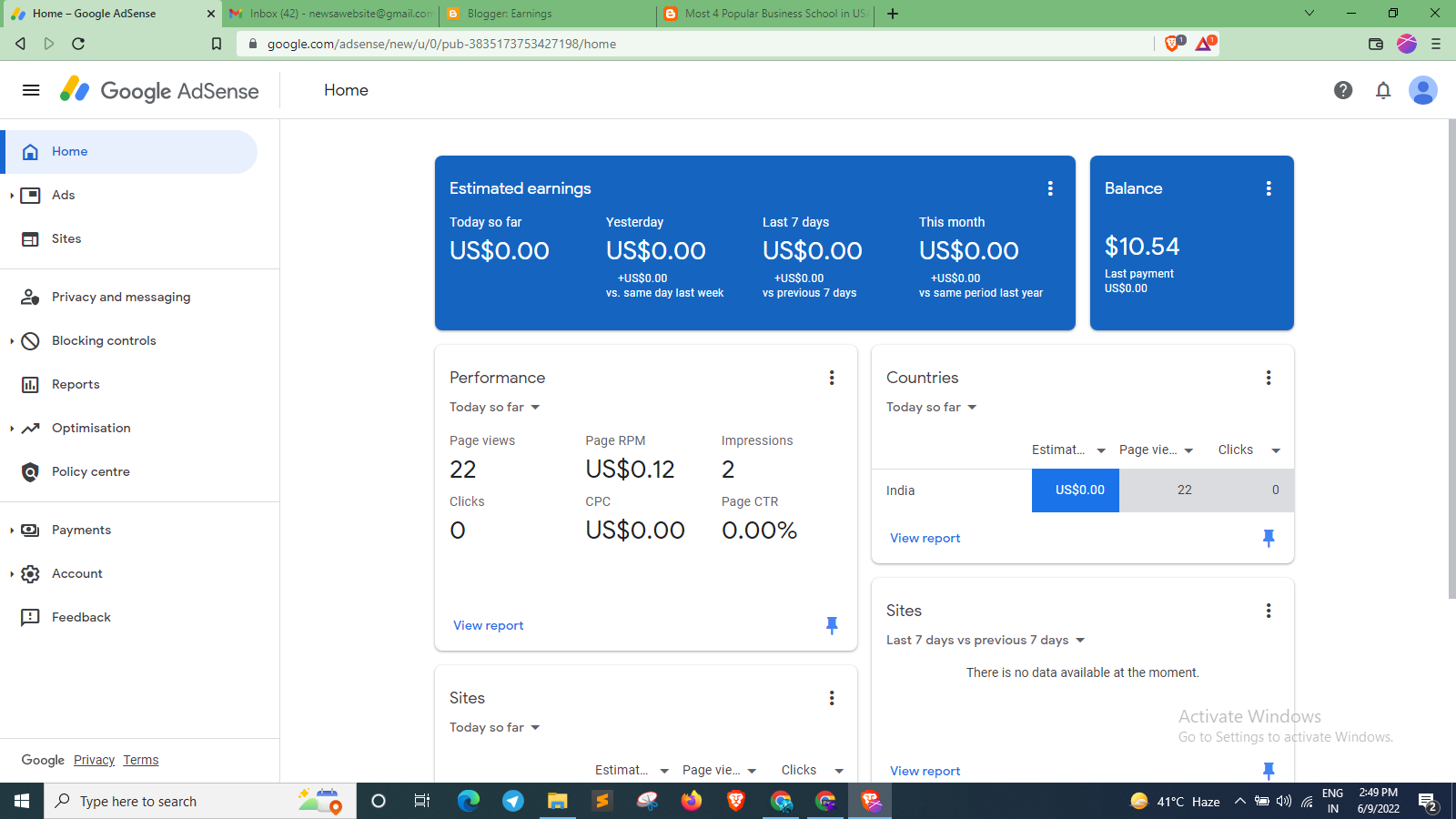Viewport: 1456px width, 819px height.
Task: Click India's US$0.00 cell
Action: 1076,490
